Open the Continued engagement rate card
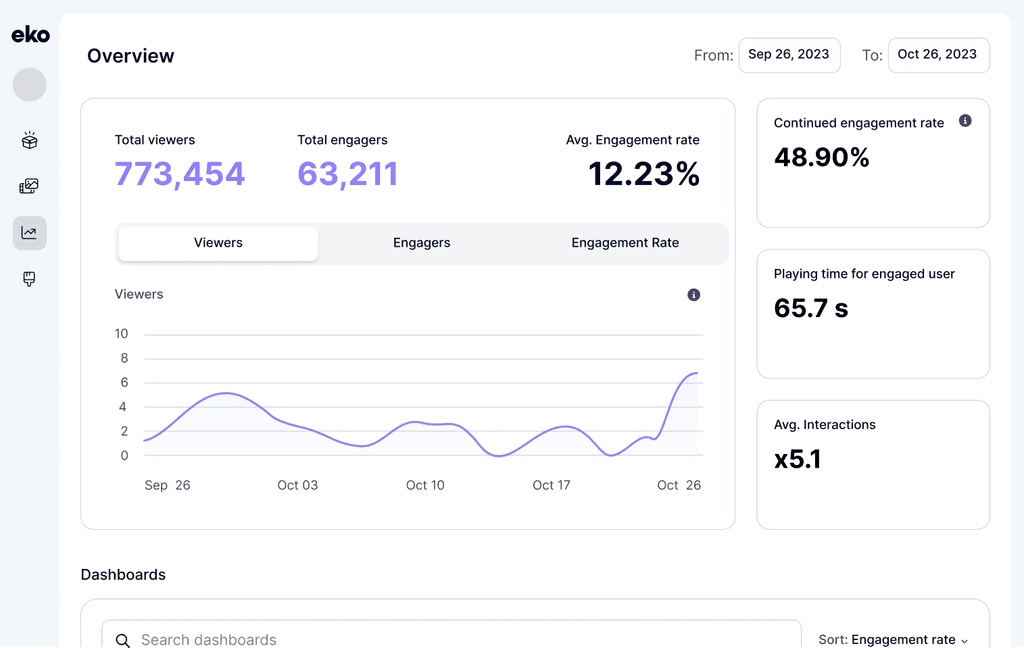This screenshot has width=1024, height=648. coord(872,163)
